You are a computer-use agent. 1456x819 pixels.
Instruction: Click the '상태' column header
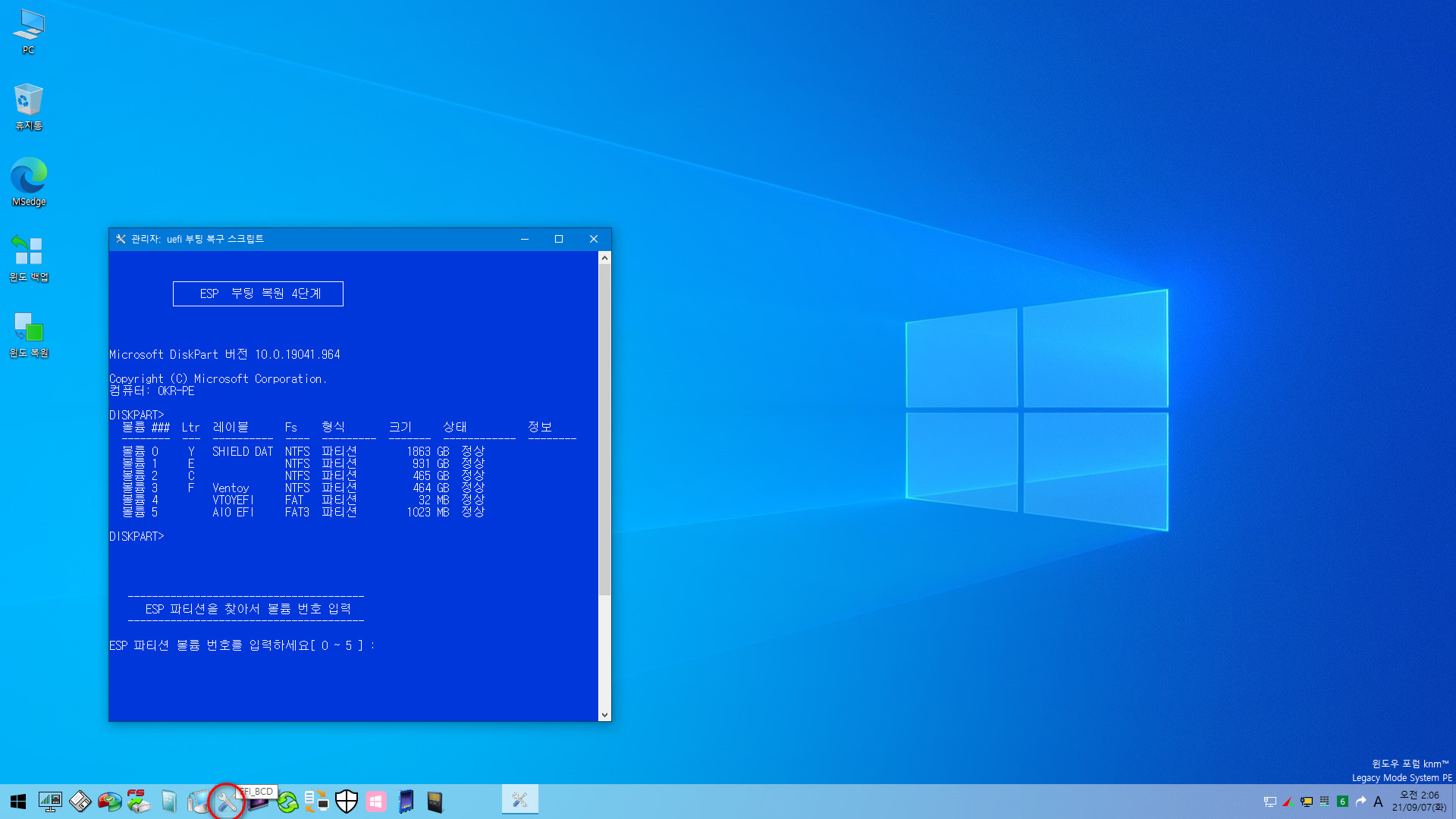coord(455,427)
